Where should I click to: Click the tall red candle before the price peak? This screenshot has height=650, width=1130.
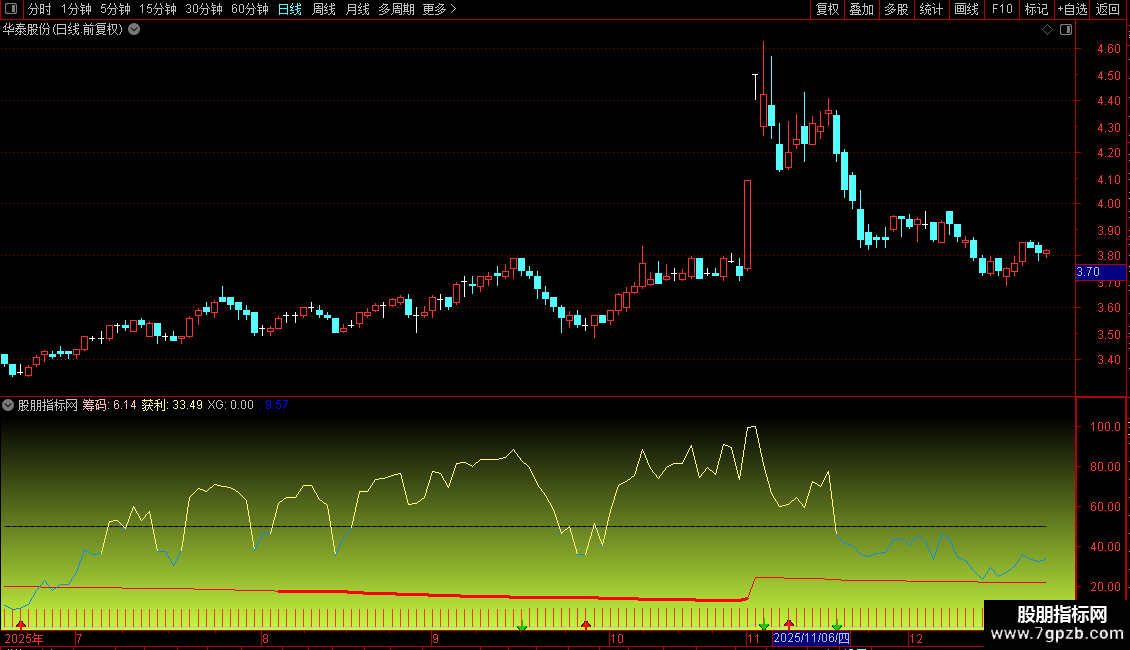click(x=747, y=225)
